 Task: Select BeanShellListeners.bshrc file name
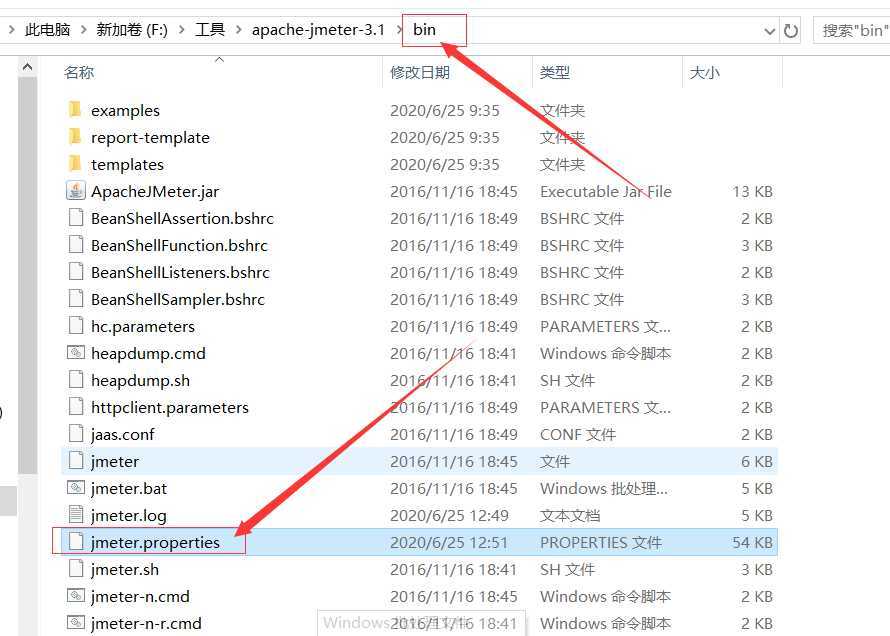tap(180, 272)
